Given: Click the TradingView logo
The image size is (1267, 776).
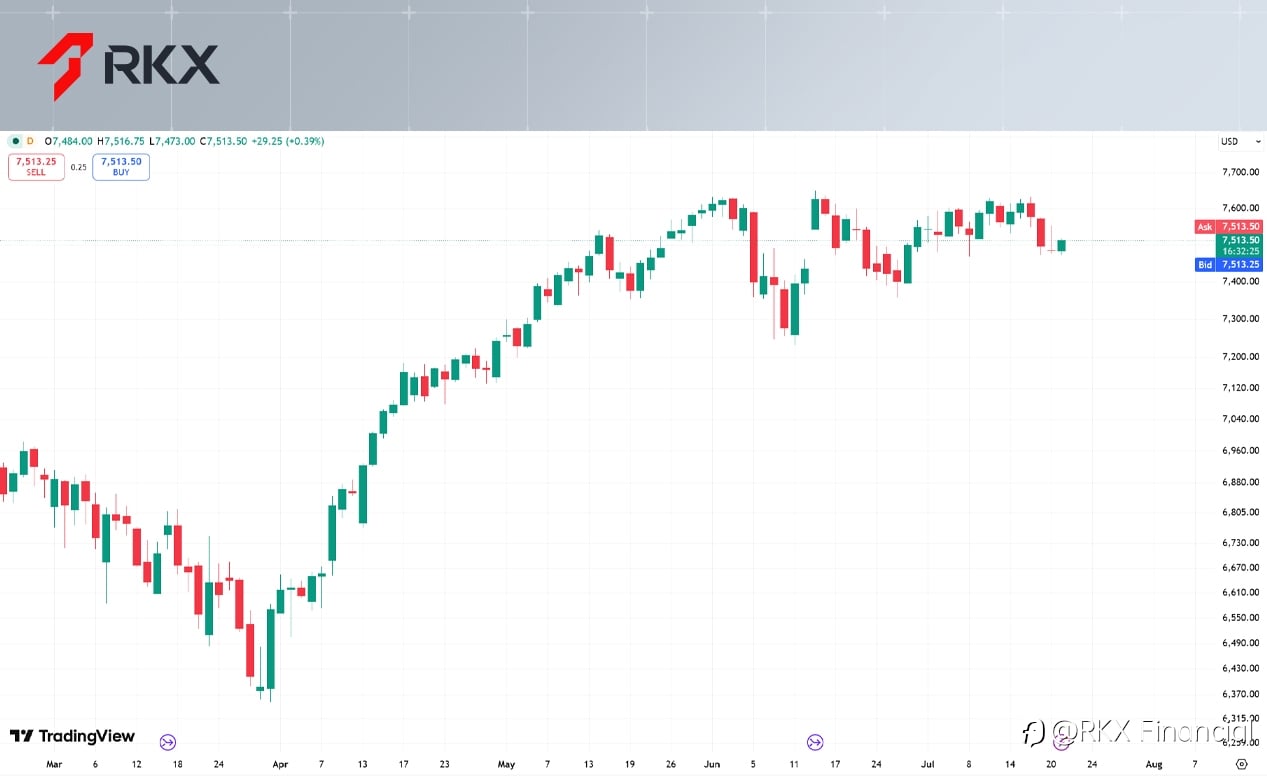Looking at the screenshot, I should 72,736.
